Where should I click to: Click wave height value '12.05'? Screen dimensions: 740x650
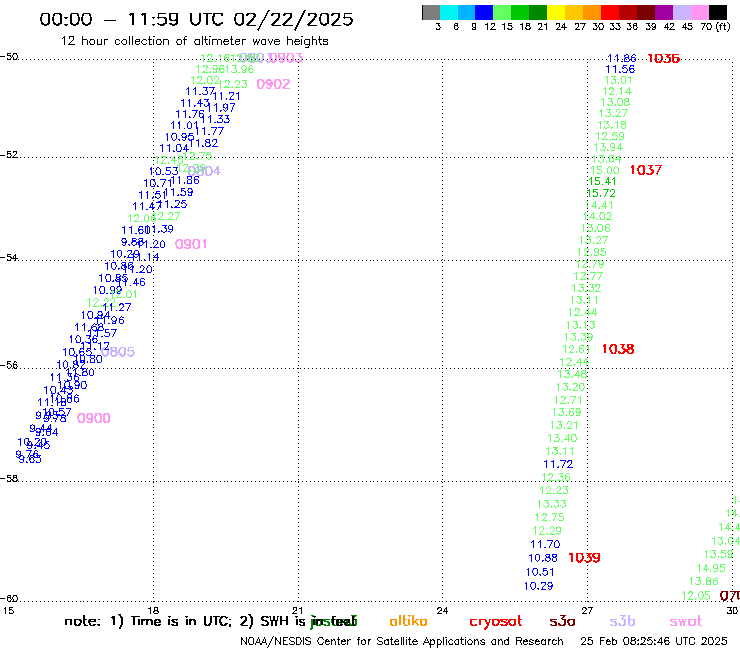click(696, 595)
